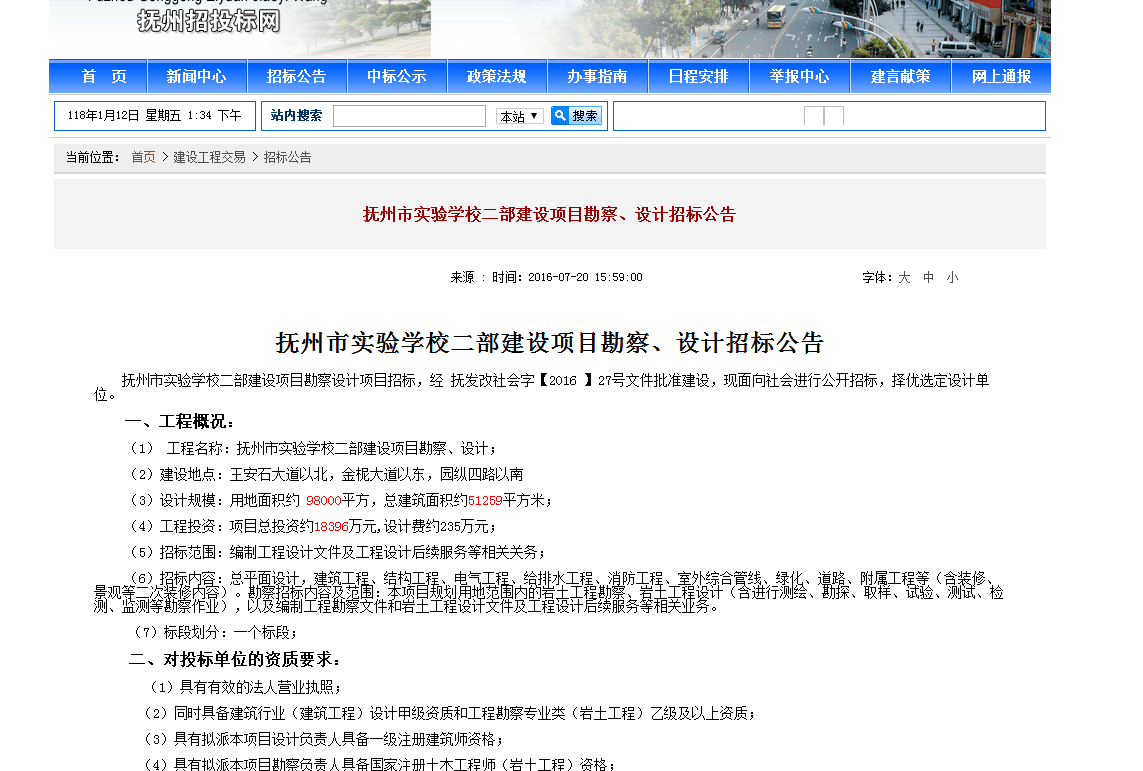Select the 中标公示 navigation tab
The width and height of the screenshot is (1143, 771).
397,77
